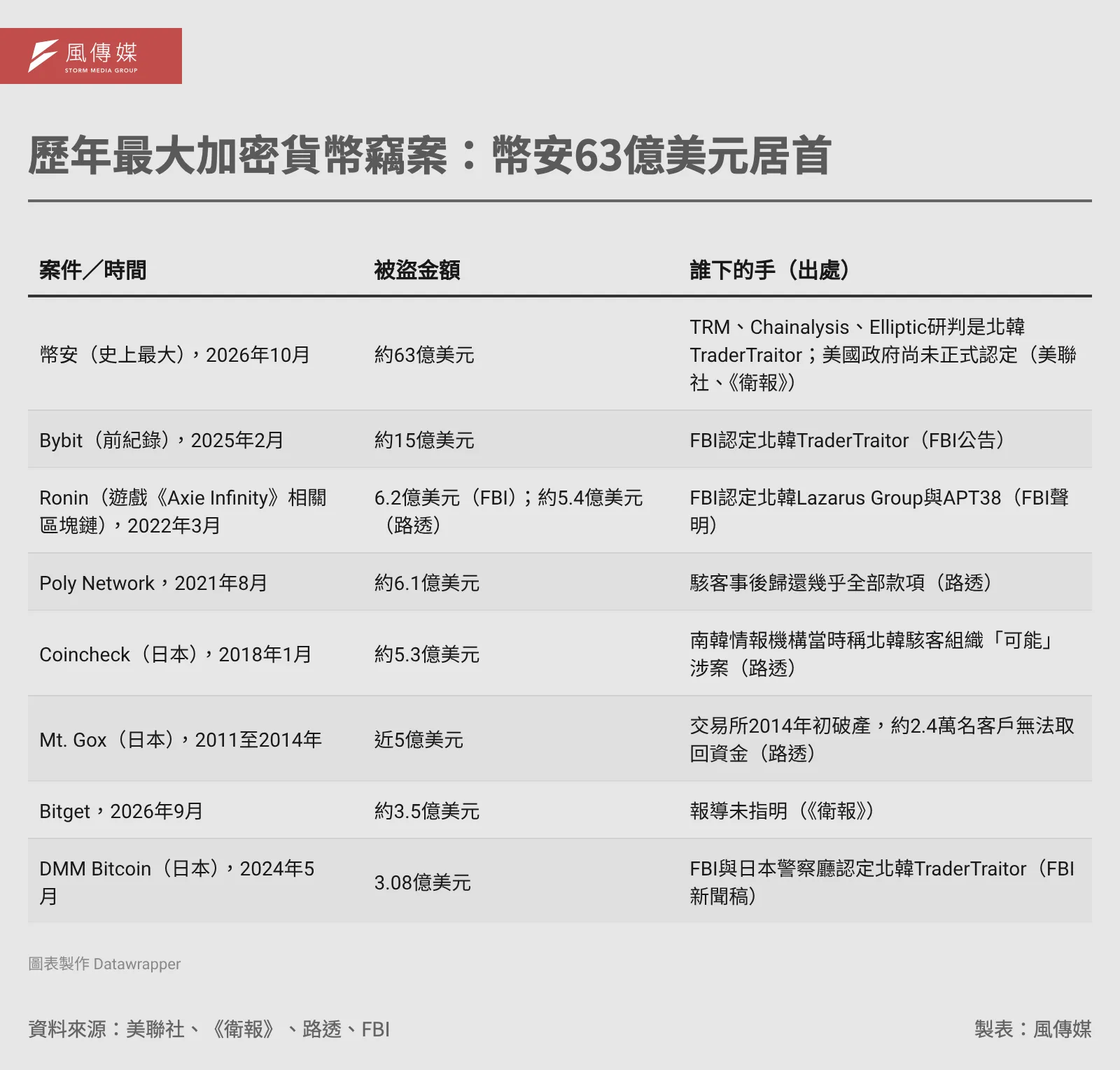Click the 風傳媒 Storm Media logo

[x=91, y=56]
